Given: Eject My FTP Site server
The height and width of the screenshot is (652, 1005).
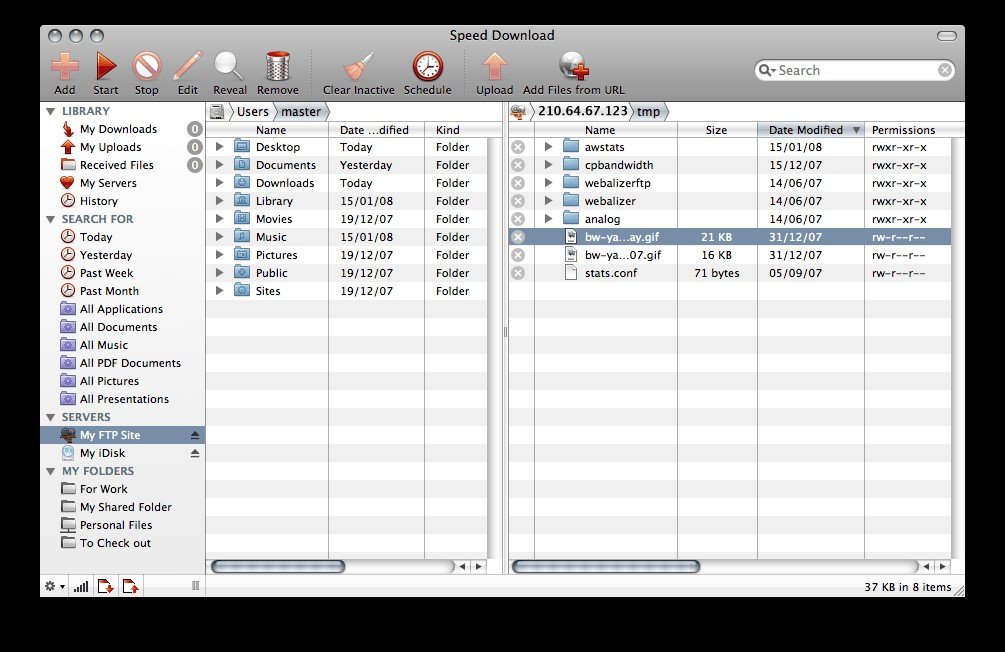Looking at the screenshot, I should 195,435.
